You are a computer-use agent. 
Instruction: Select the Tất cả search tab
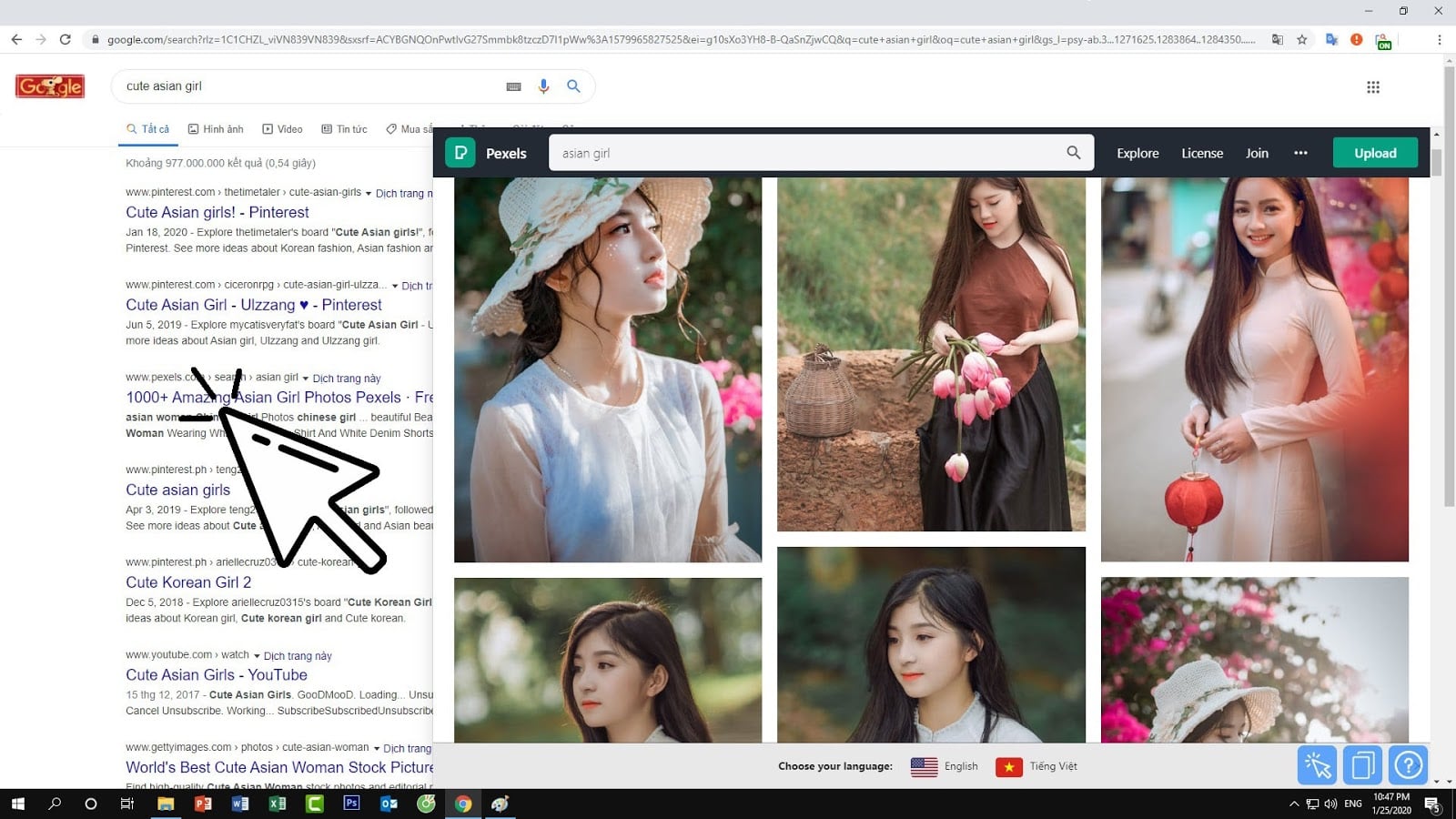click(147, 129)
